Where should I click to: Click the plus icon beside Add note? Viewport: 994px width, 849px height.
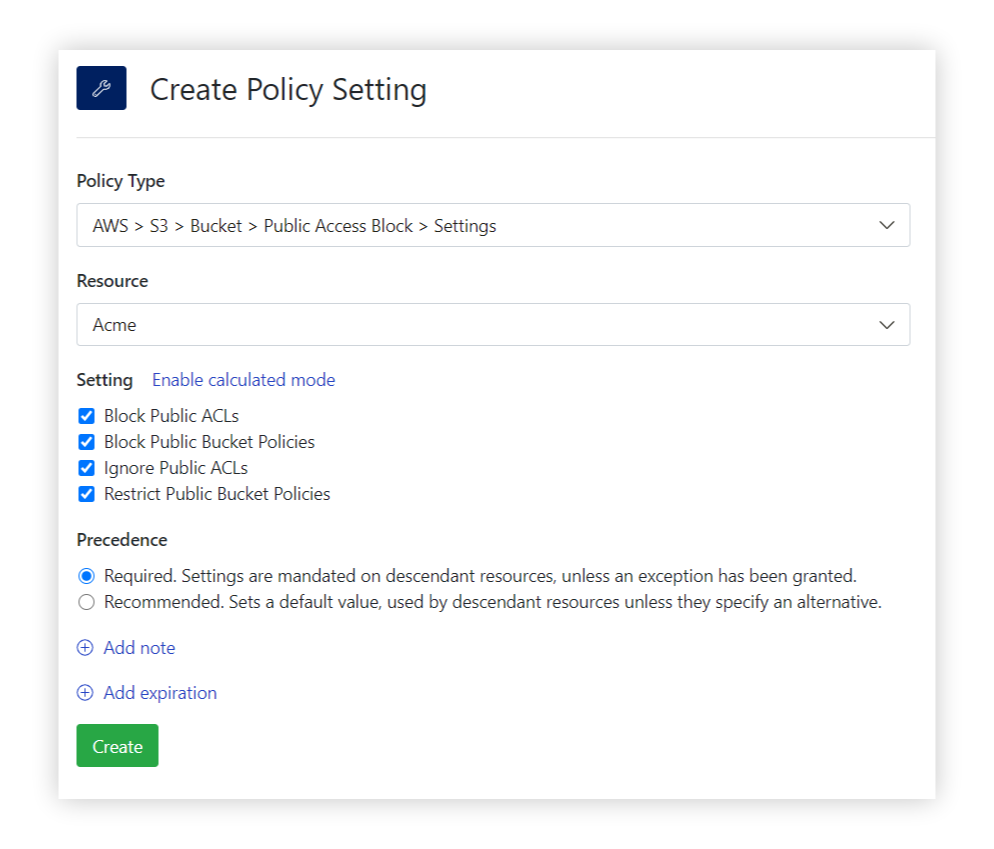[x=85, y=648]
